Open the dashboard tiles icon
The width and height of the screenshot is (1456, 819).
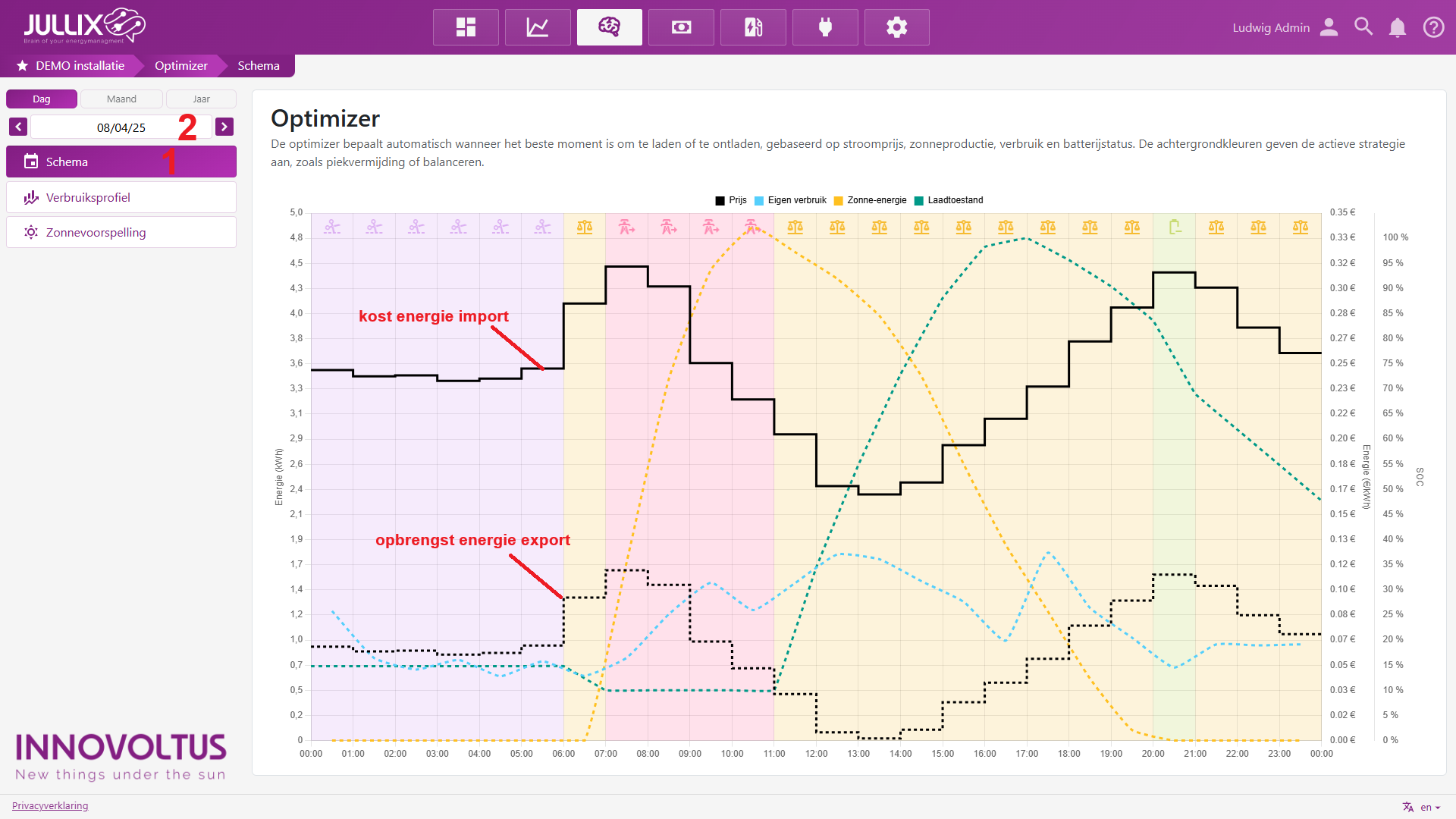tap(466, 27)
